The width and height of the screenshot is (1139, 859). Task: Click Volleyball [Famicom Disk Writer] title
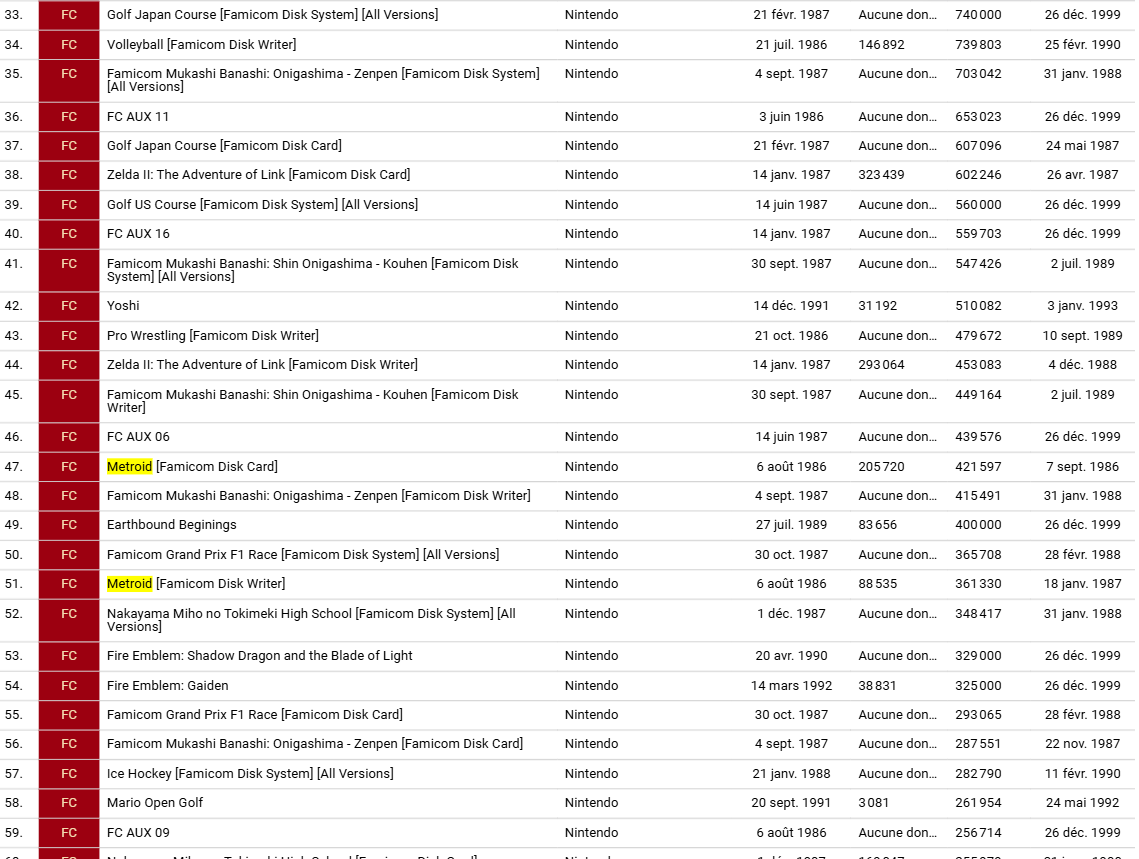(201, 44)
